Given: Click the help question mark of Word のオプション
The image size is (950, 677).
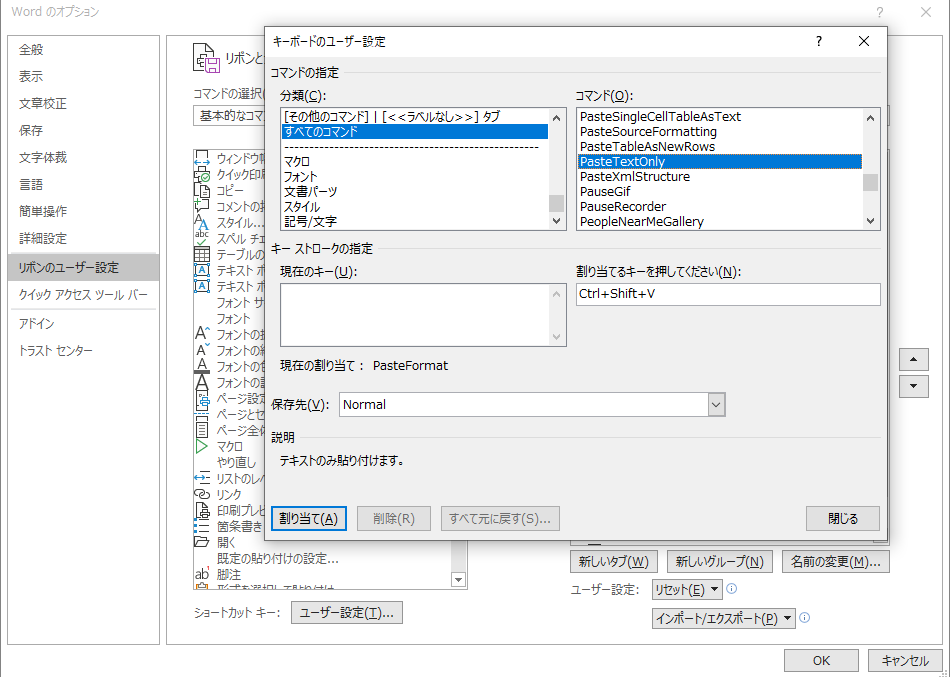Looking at the screenshot, I should coord(880,12).
